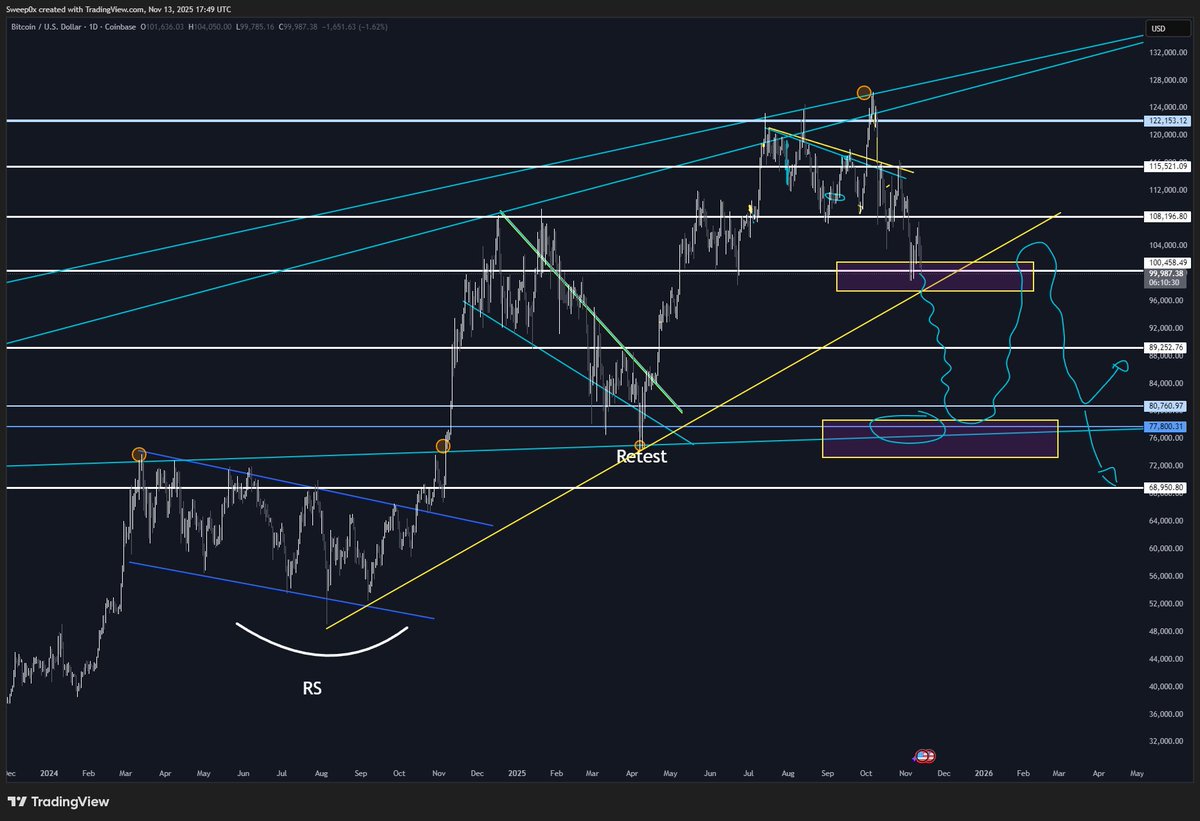1200x821 pixels.
Task: Click the US flag economic event marker on timeline
Action: [x=925, y=755]
